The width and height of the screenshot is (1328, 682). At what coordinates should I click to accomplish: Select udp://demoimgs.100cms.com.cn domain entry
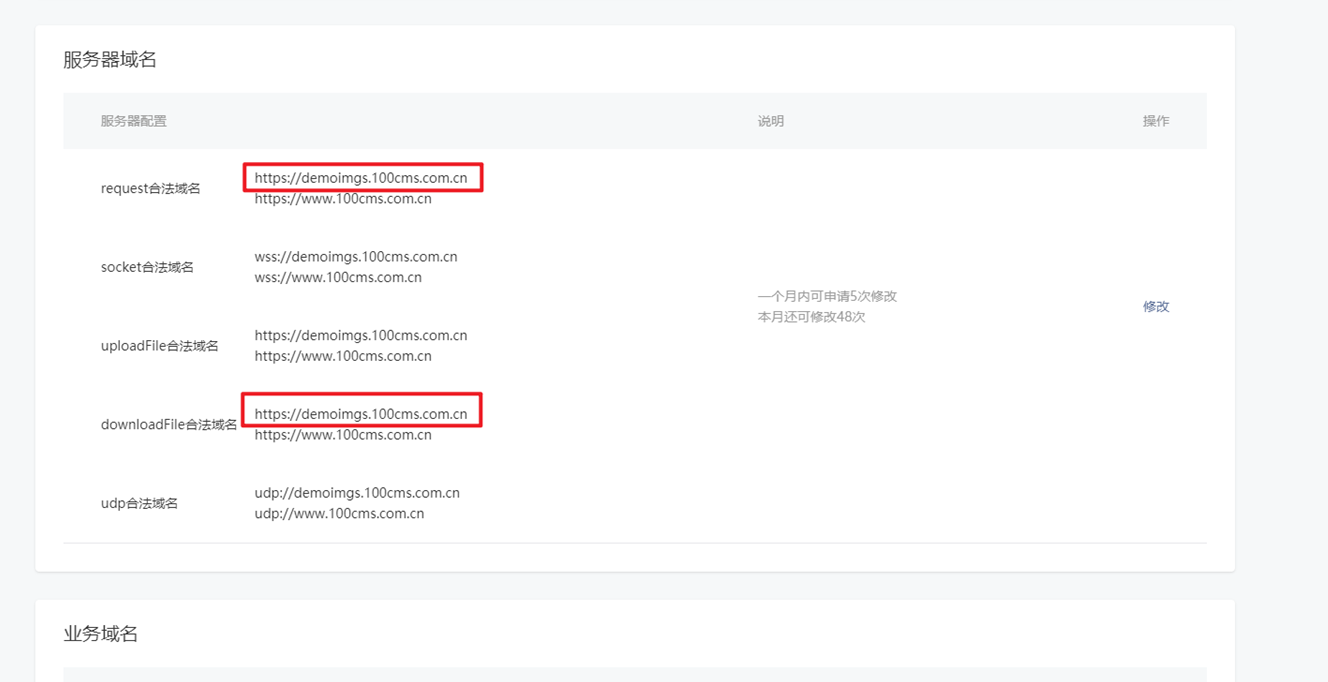(357, 493)
